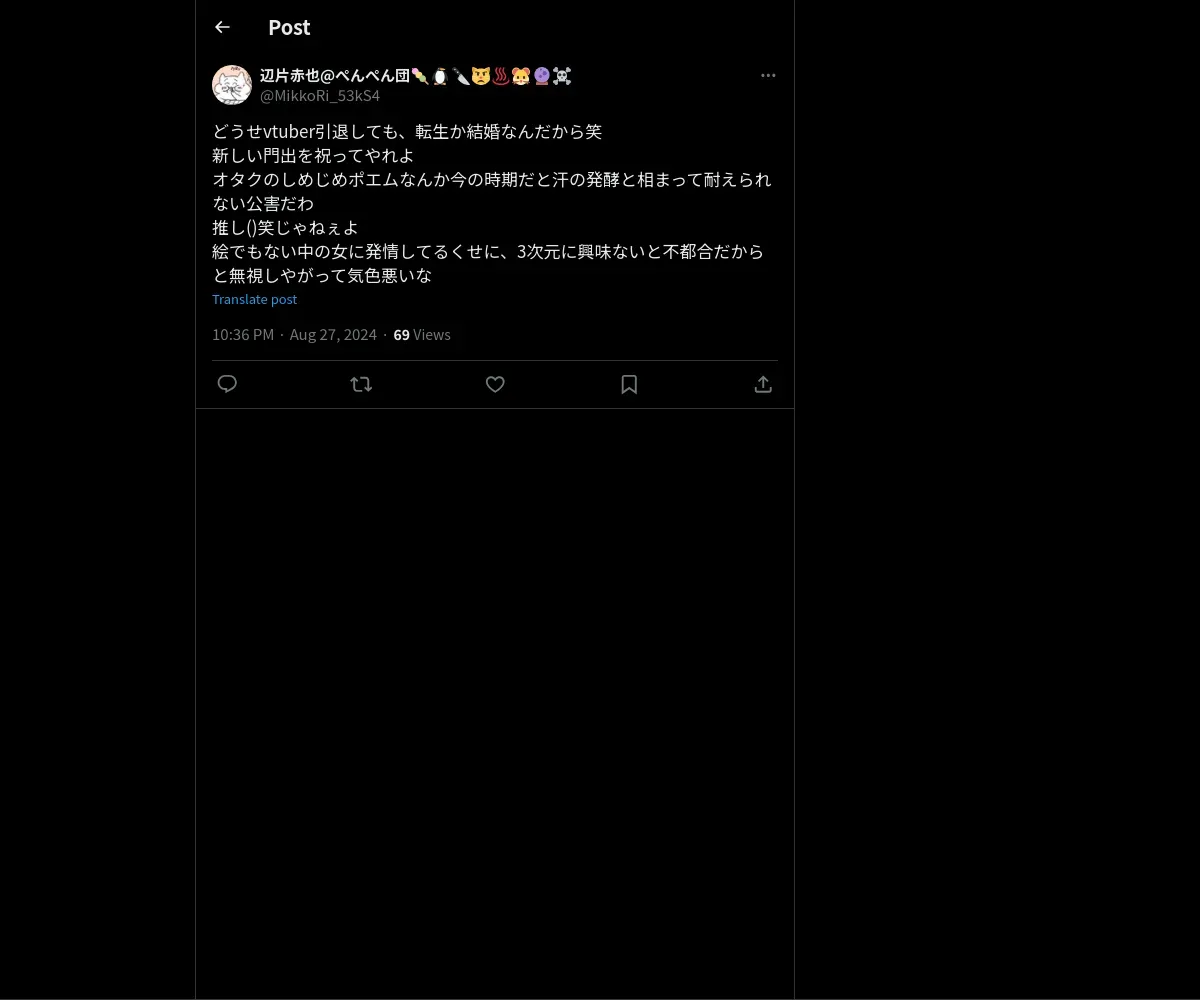The width and height of the screenshot is (1200, 1000).
Task: Share the post via upload arrow icon
Action: [x=763, y=384]
